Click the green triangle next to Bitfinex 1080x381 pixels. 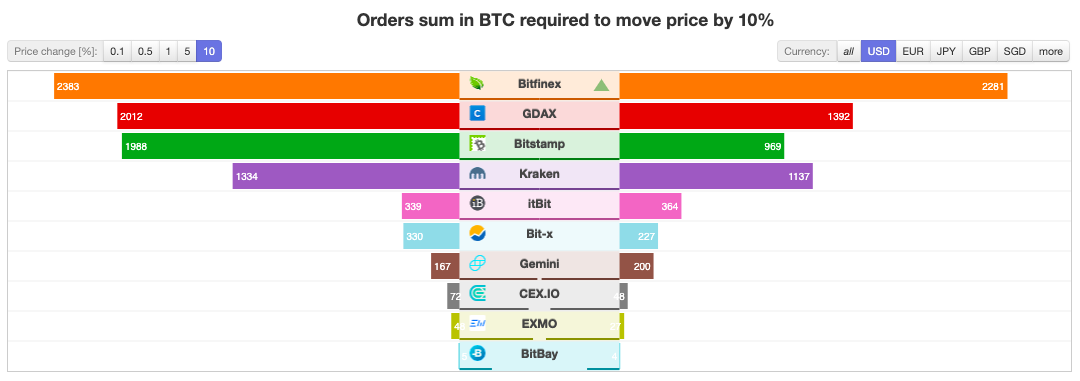(601, 85)
